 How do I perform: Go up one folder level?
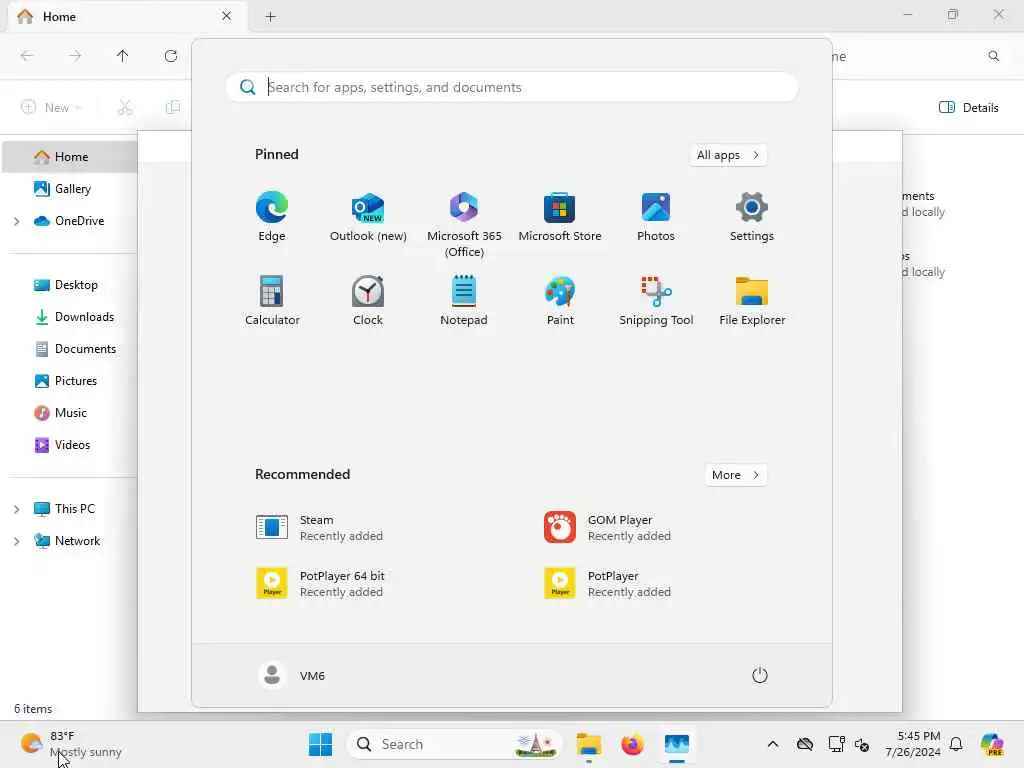[122, 56]
